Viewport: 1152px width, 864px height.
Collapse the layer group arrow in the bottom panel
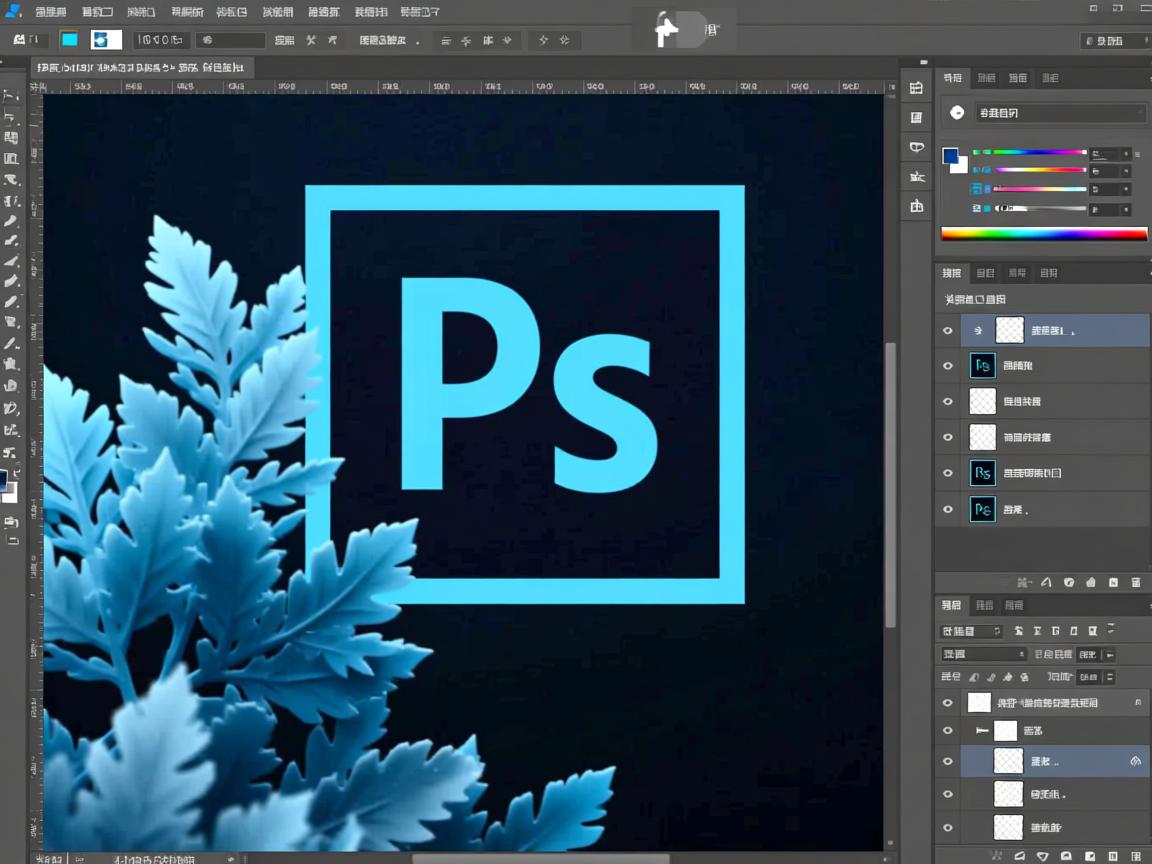(x=982, y=731)
